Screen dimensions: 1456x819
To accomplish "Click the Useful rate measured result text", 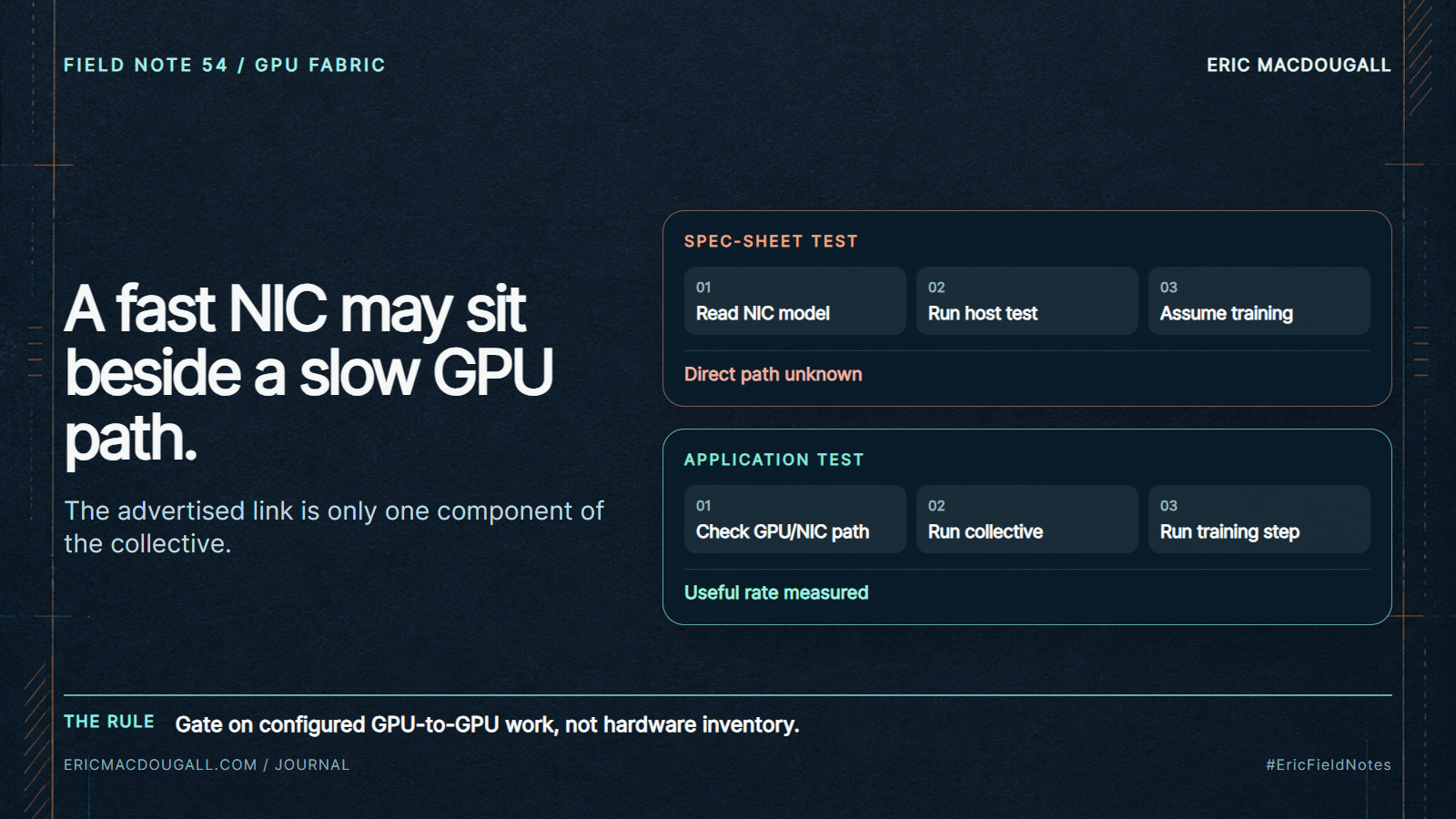I will (776, 592).
